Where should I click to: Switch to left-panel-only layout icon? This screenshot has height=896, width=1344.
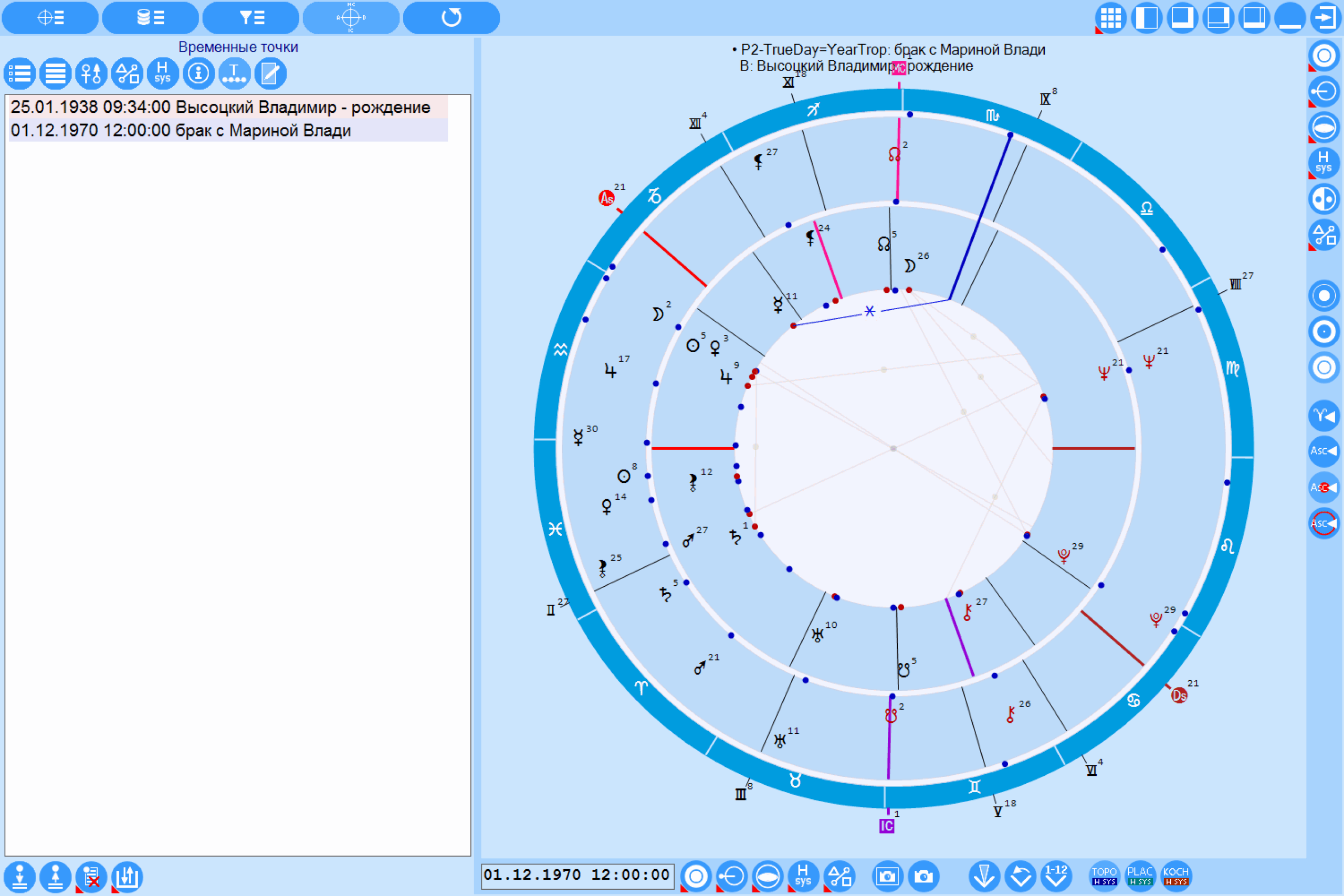pos(1146,18)
